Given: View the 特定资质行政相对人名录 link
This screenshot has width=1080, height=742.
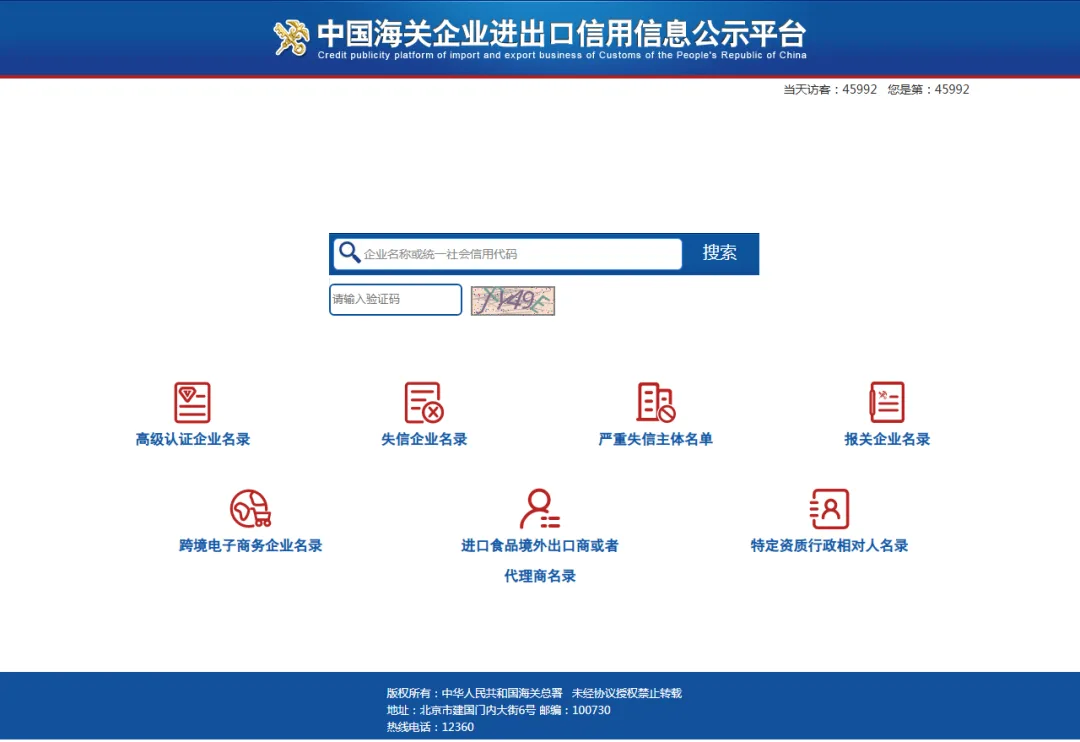Looking at the screenshot, I should [x=829, y=546].
